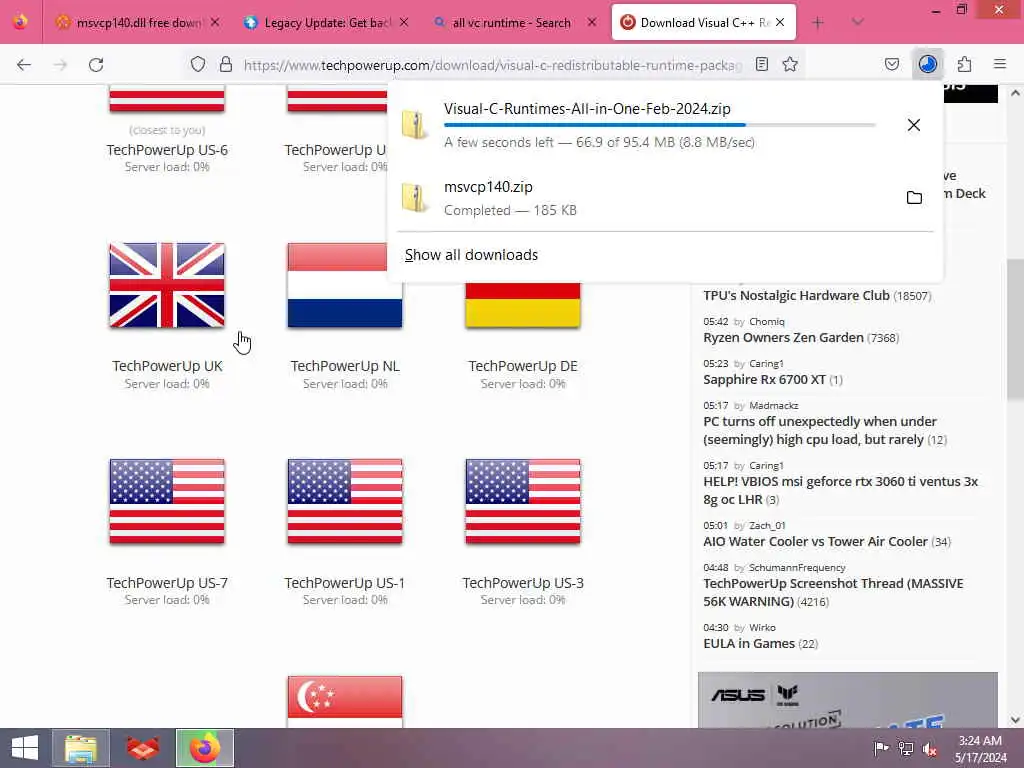Open HELP! VBIOS msi geforce thread
This screenshot has height=768, width=1024.
tap(840, 490)
